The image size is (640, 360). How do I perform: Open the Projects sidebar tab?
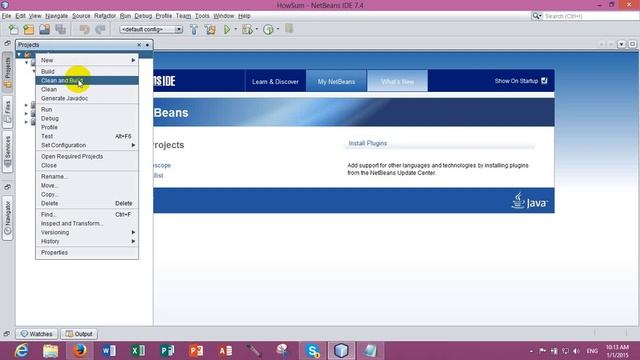point(7,73)
